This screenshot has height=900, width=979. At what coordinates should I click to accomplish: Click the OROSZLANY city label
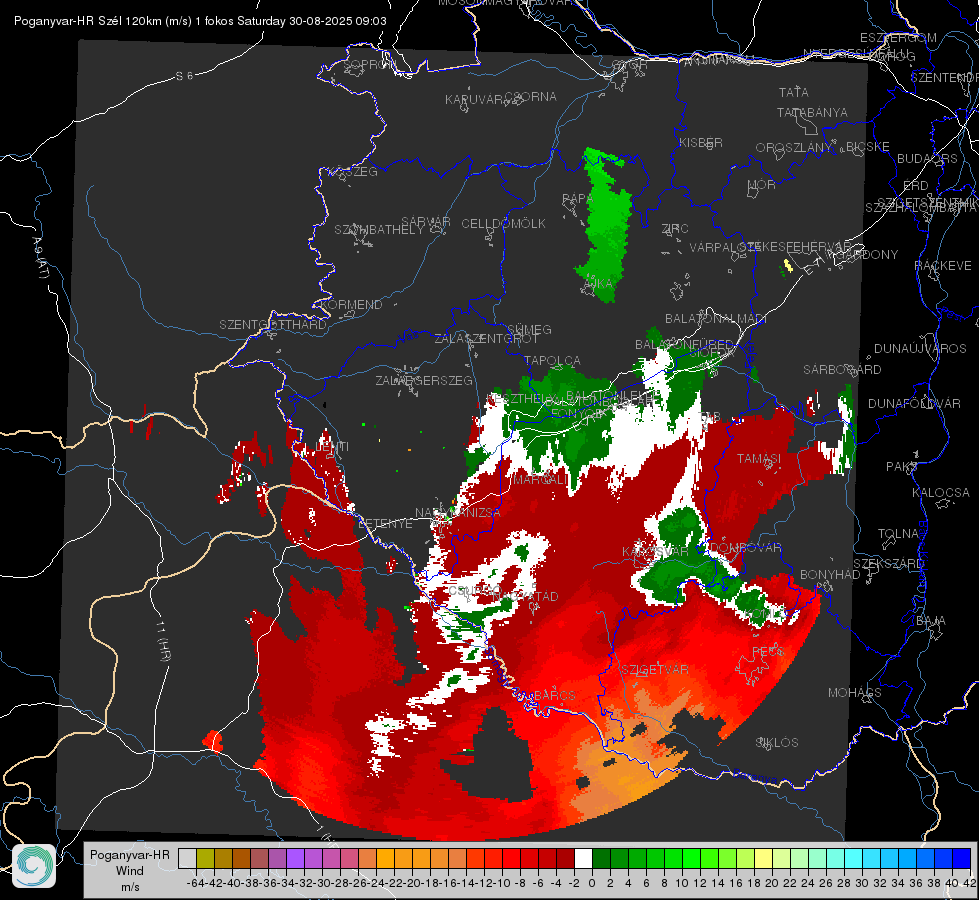click(794, 147)
